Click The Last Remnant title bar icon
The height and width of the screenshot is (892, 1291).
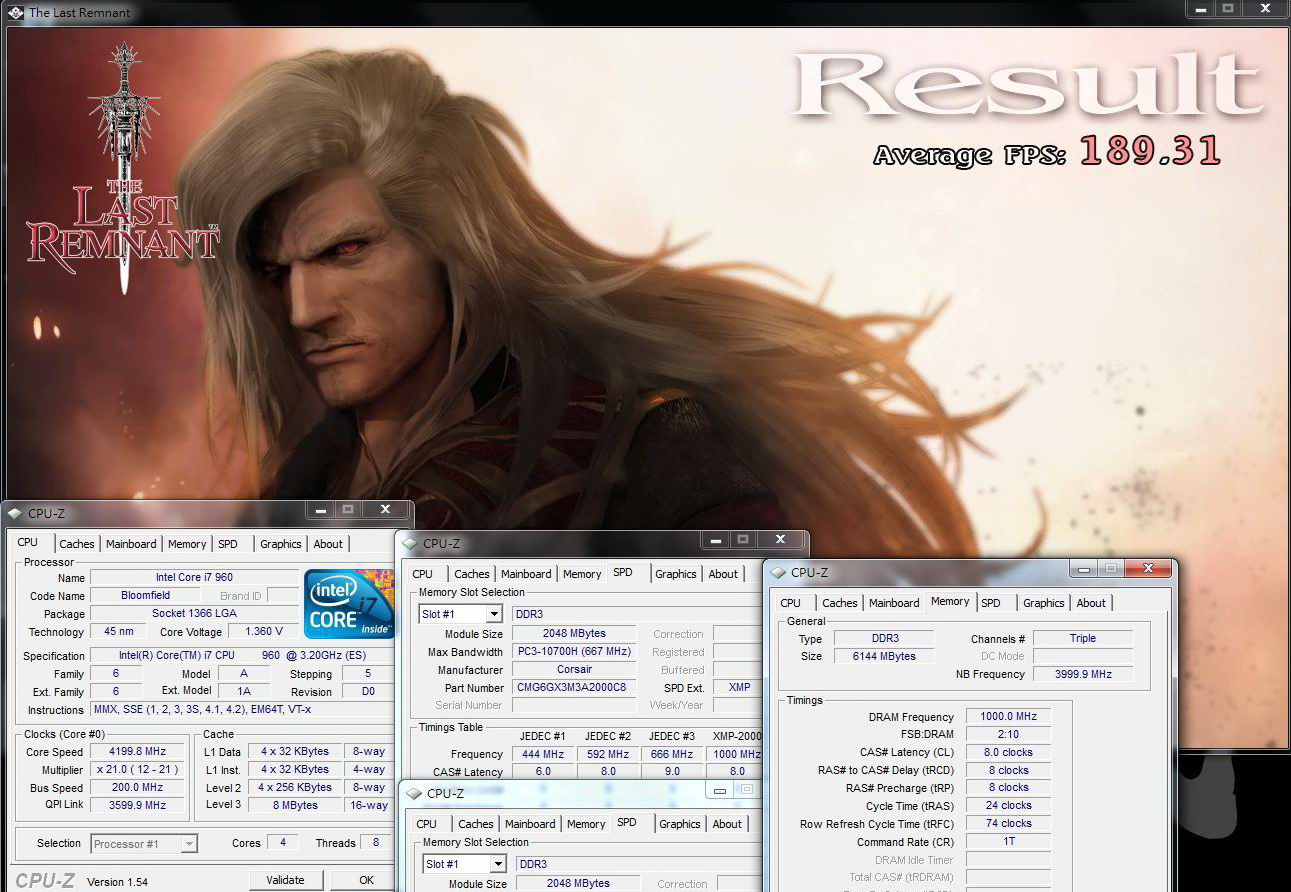point(15,13)
